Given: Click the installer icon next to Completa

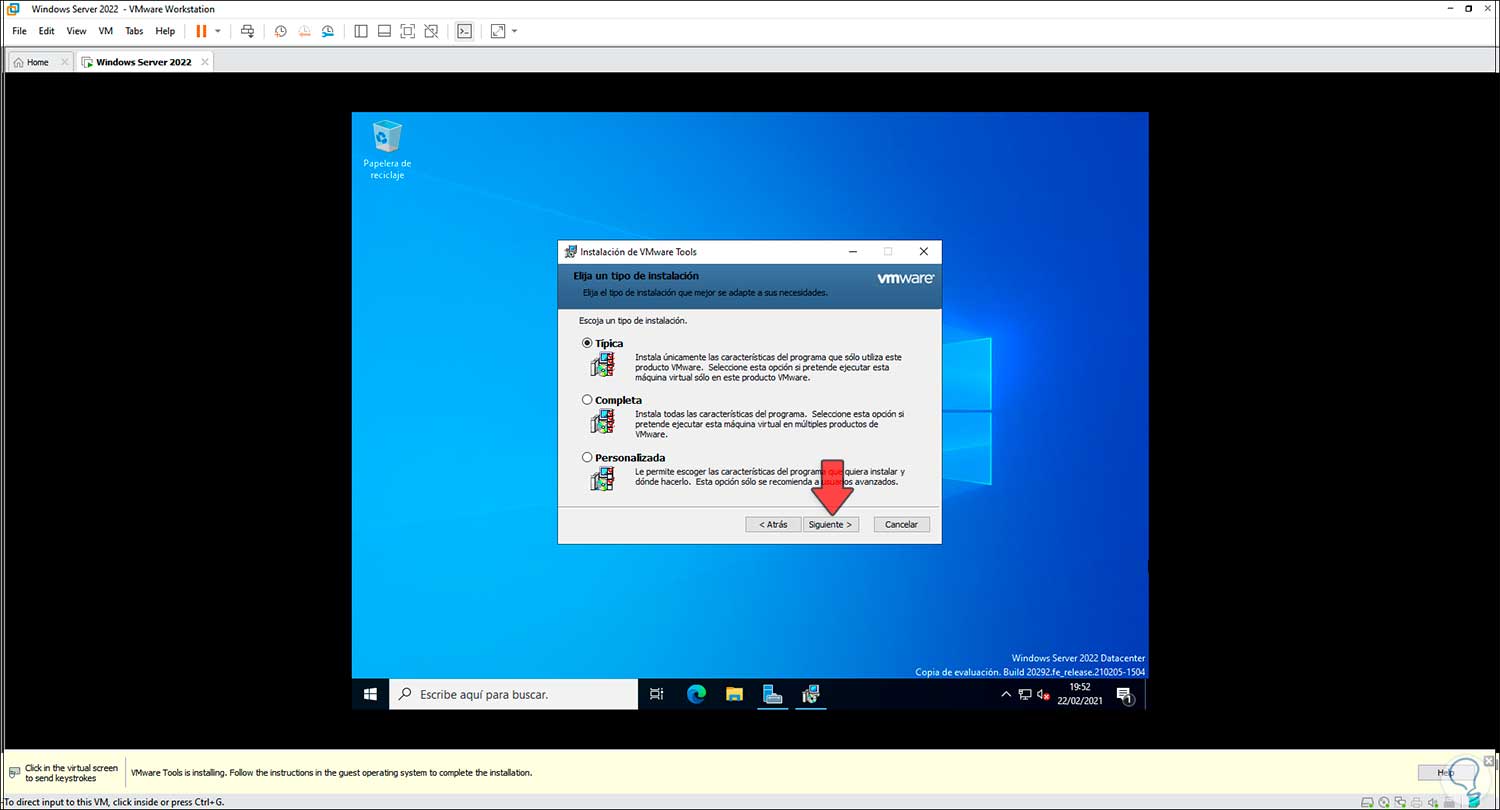Looking at the screenshot, I should (x=602, y=421).
